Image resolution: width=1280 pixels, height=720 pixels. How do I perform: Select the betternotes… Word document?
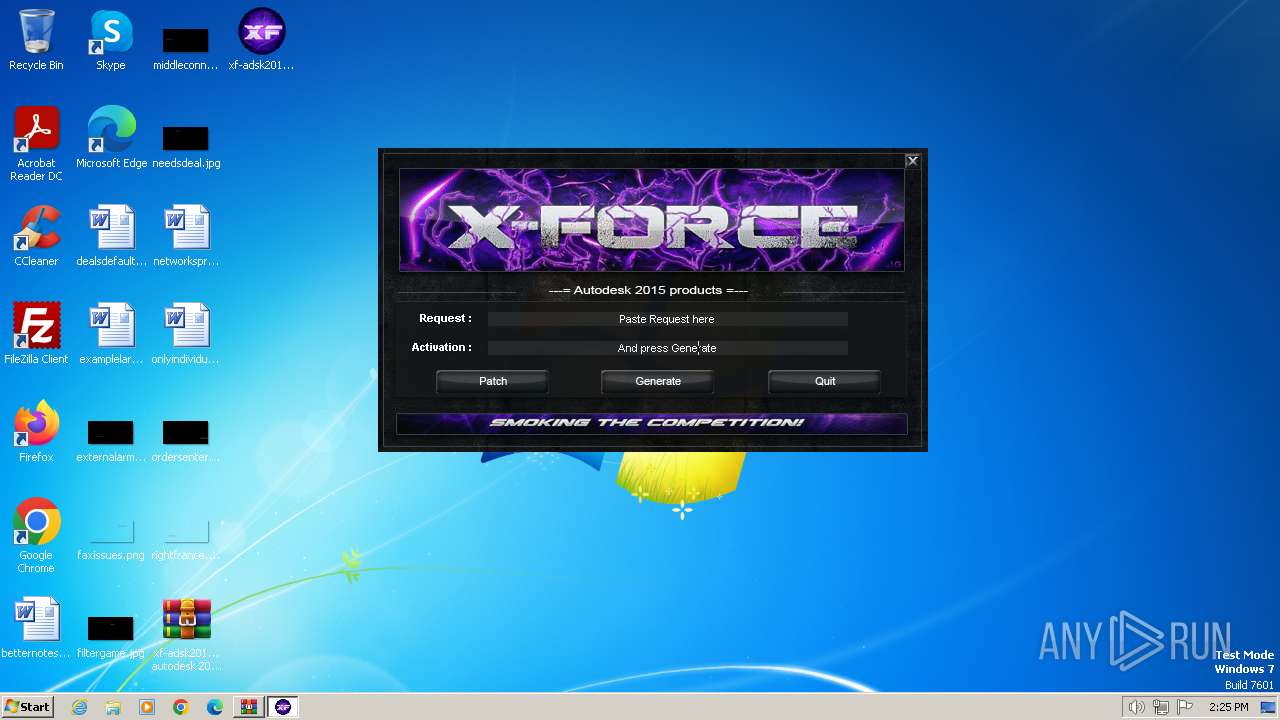coord(36,628)
